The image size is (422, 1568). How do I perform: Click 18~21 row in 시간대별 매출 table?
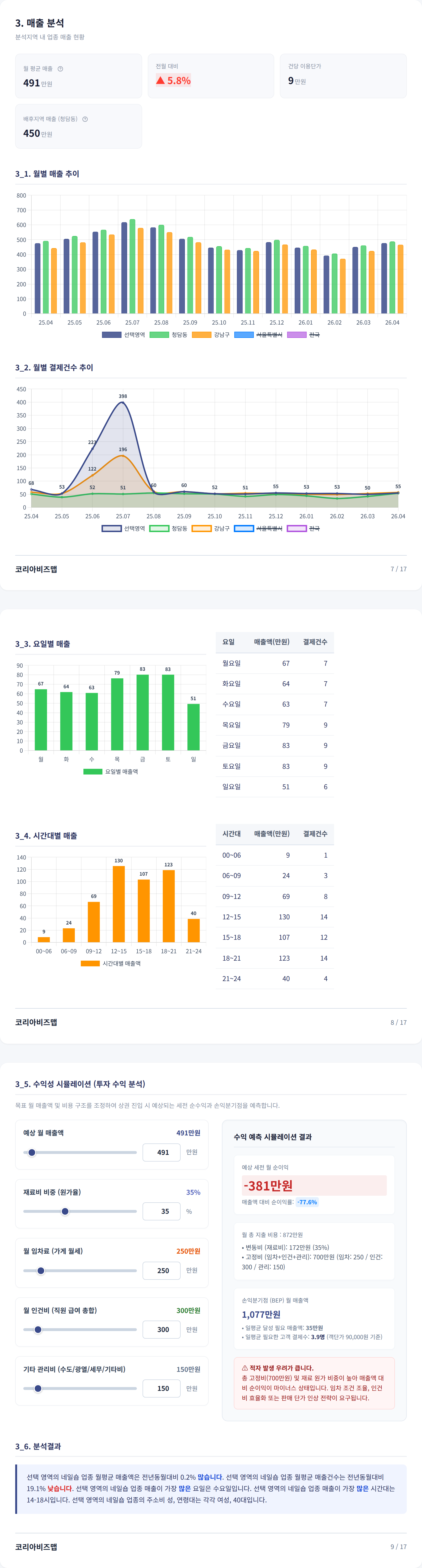(275, 958)
